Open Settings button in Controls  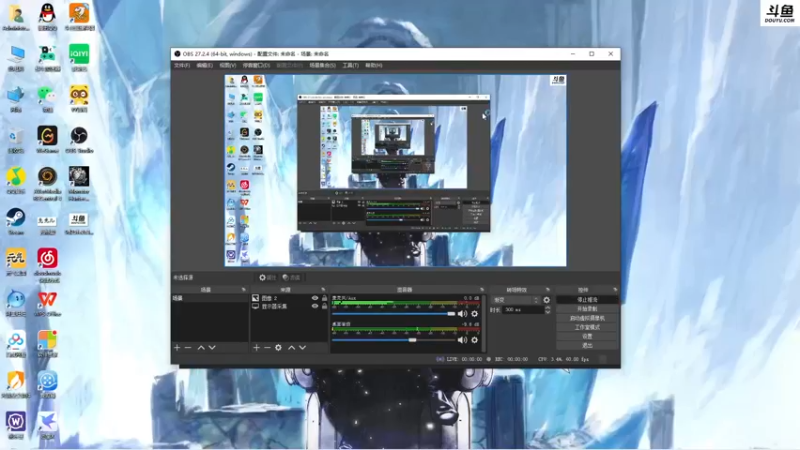pos(587,336)
